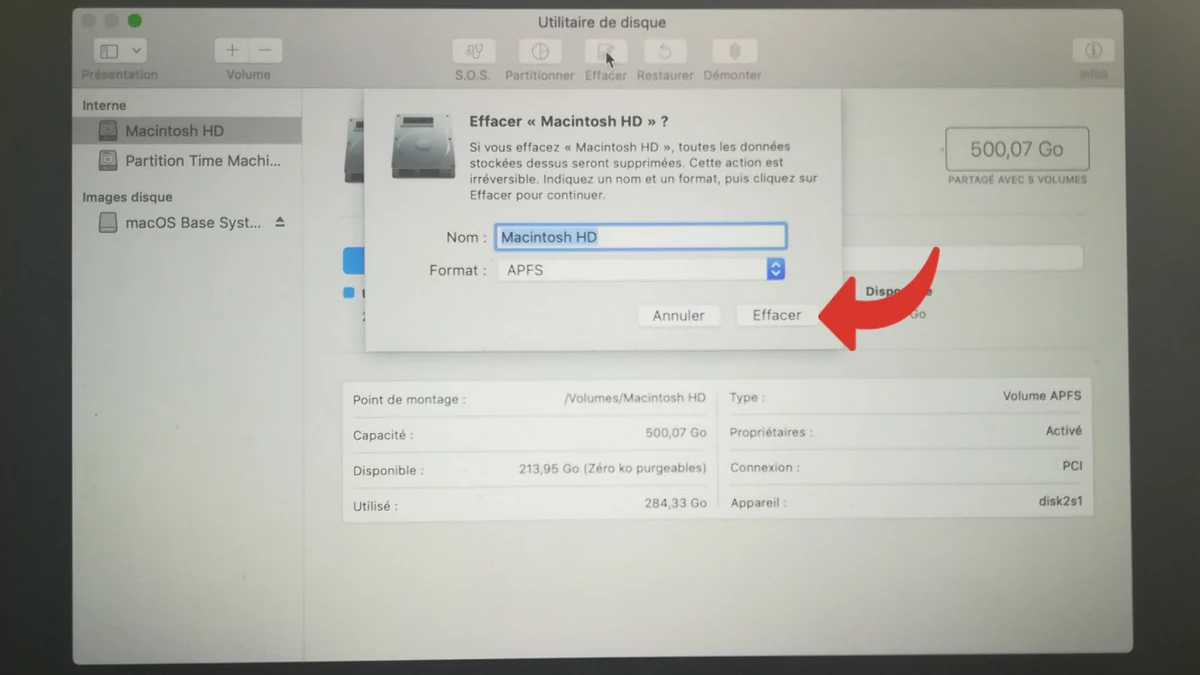The image size is (1200, 675).
Task: Select Macintosh HD in sidebar
Action: (x=187, y=131)
